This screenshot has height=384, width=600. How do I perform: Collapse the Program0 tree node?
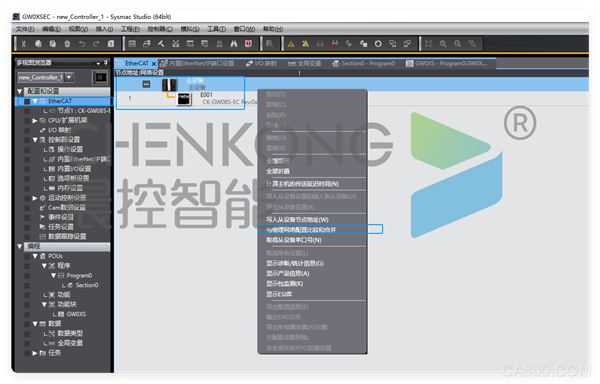[x=54, y=276]
